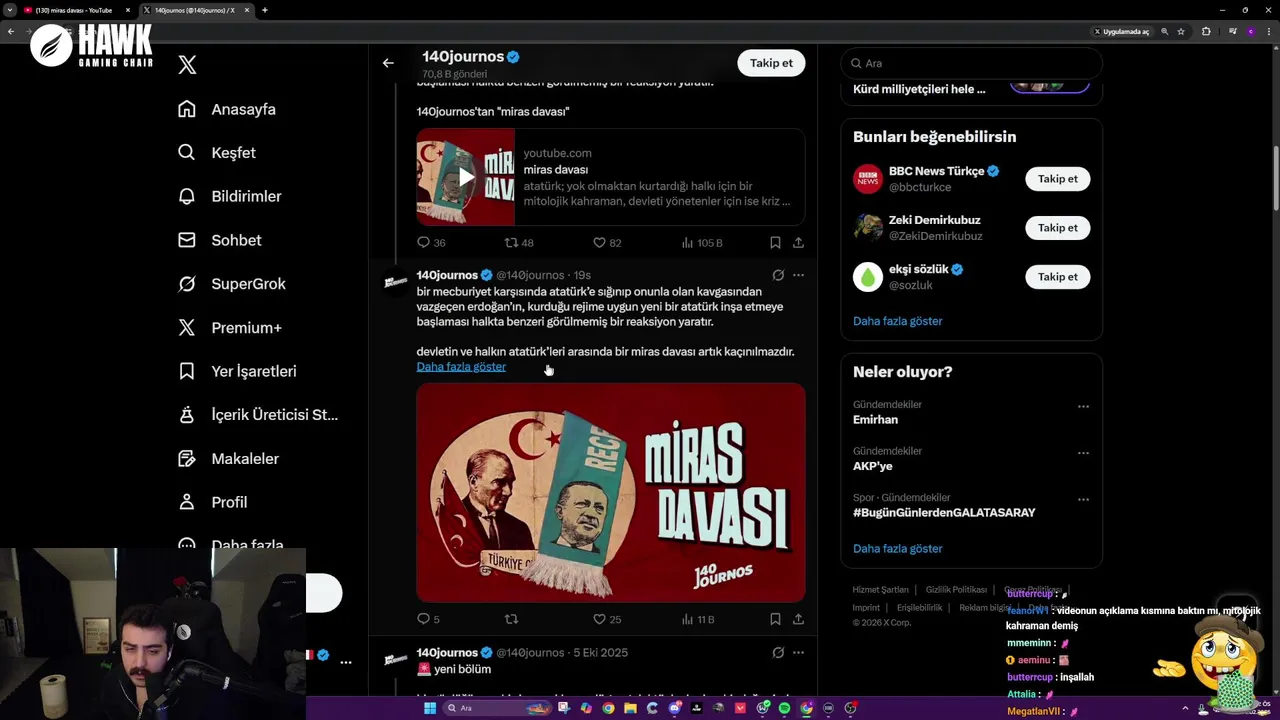
Task: Reply to the post with 36 comments
Action: coord(431,243)
